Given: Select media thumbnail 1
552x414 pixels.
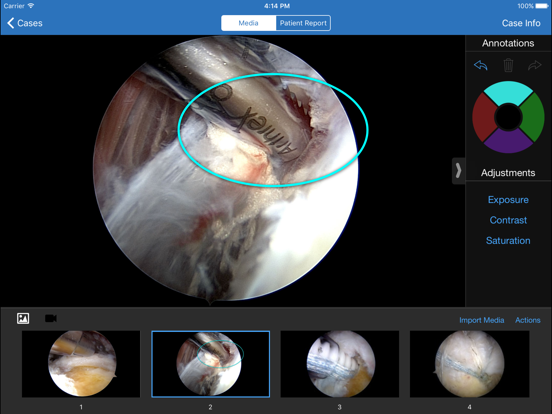Looking at the screenshot, I should [81, 364].
